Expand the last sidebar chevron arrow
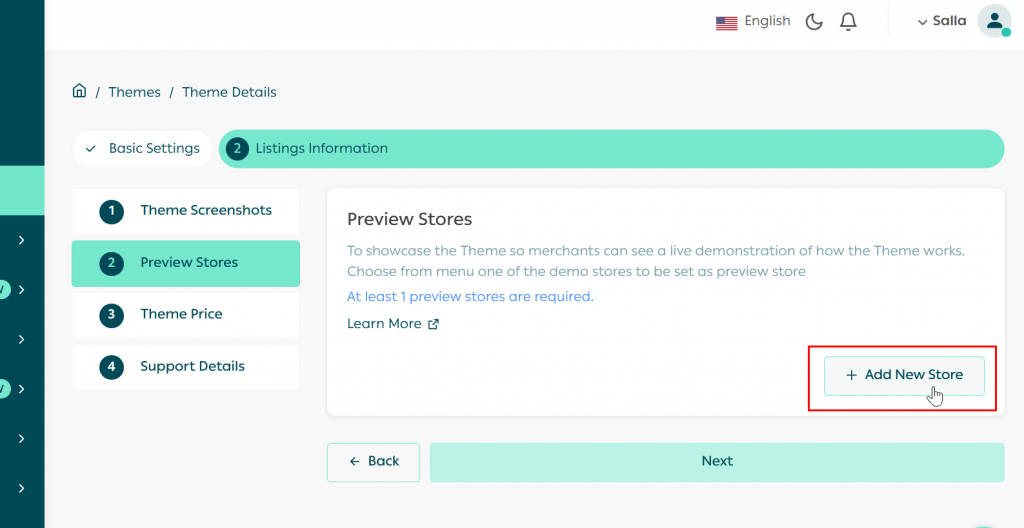The width and height of the screenshot is (1024, 528). (21, 488)
